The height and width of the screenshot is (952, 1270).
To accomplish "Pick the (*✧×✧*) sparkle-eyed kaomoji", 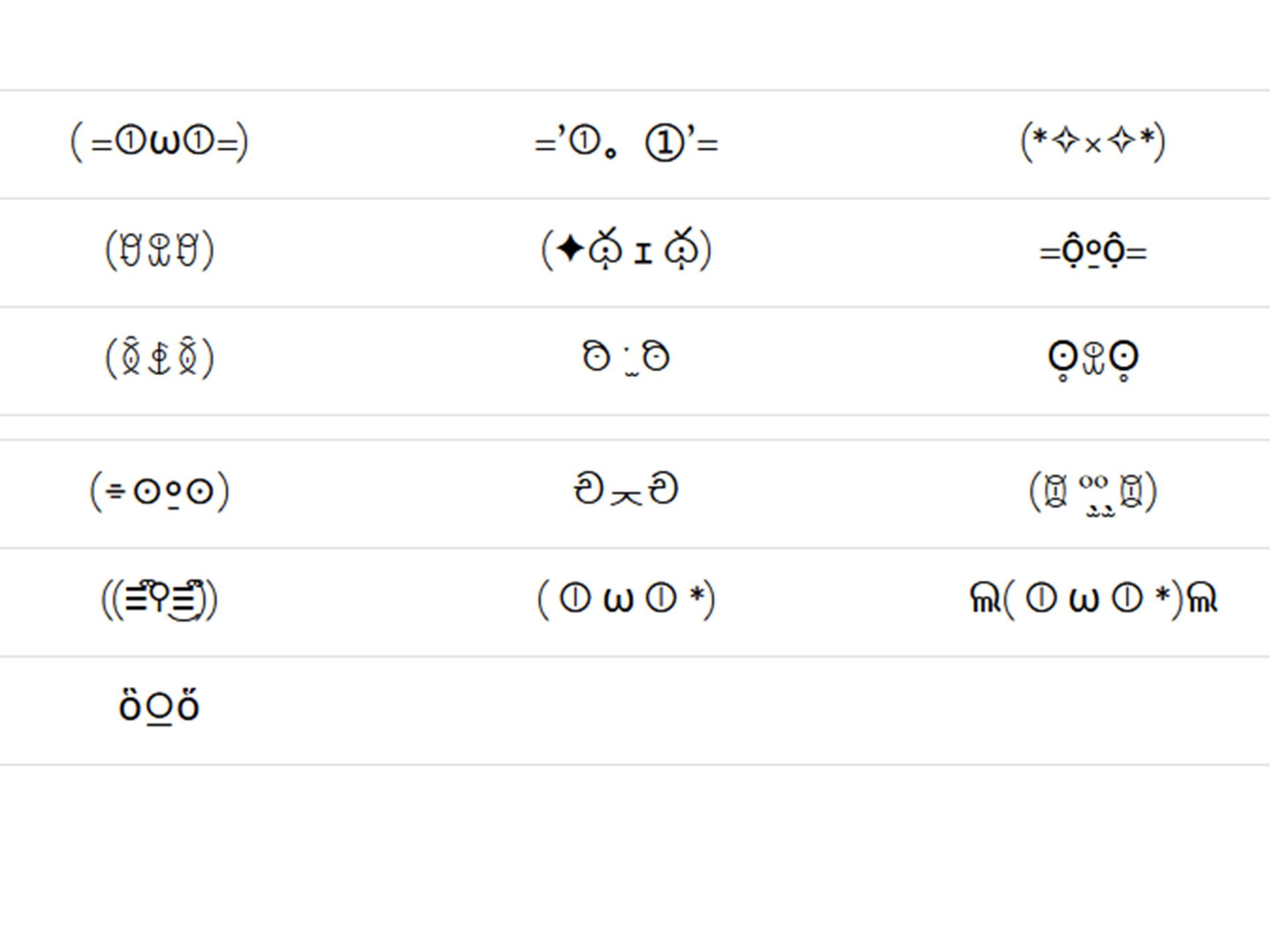I will [x=1093, y=141].
